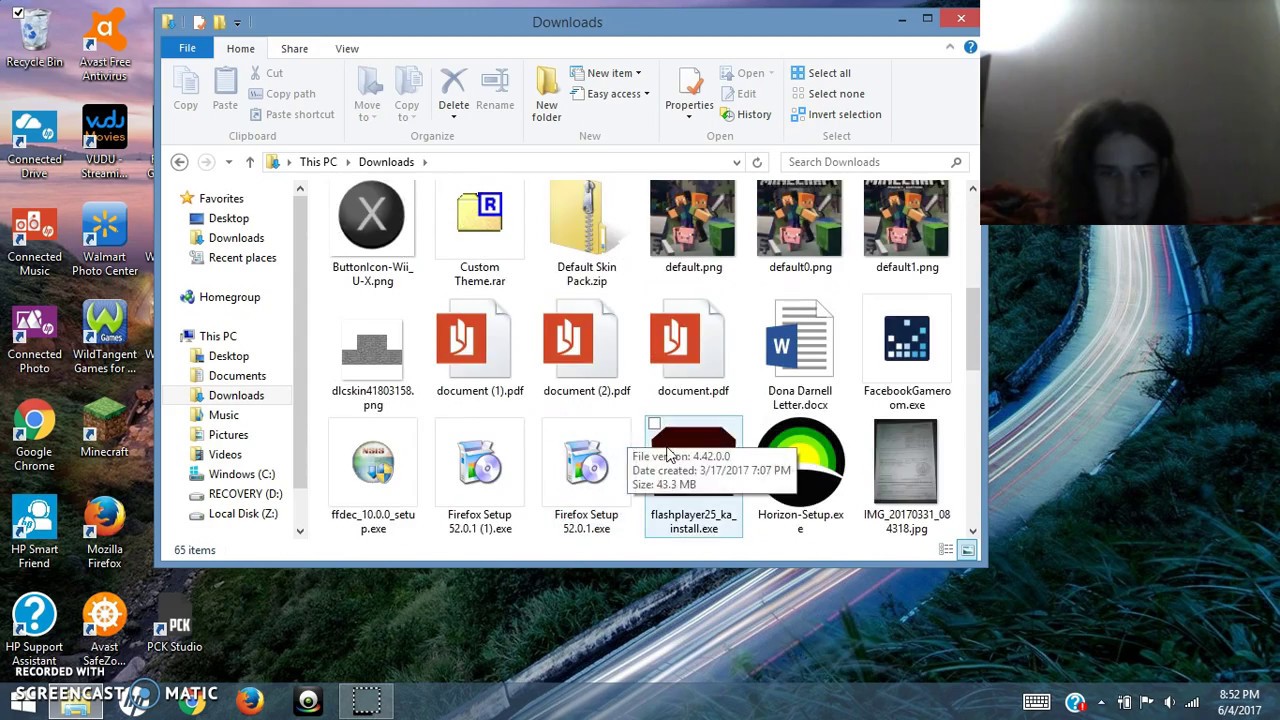Click This PC in address bar
The width and height of the screenshot is (1280, 720).
(318, 162)
